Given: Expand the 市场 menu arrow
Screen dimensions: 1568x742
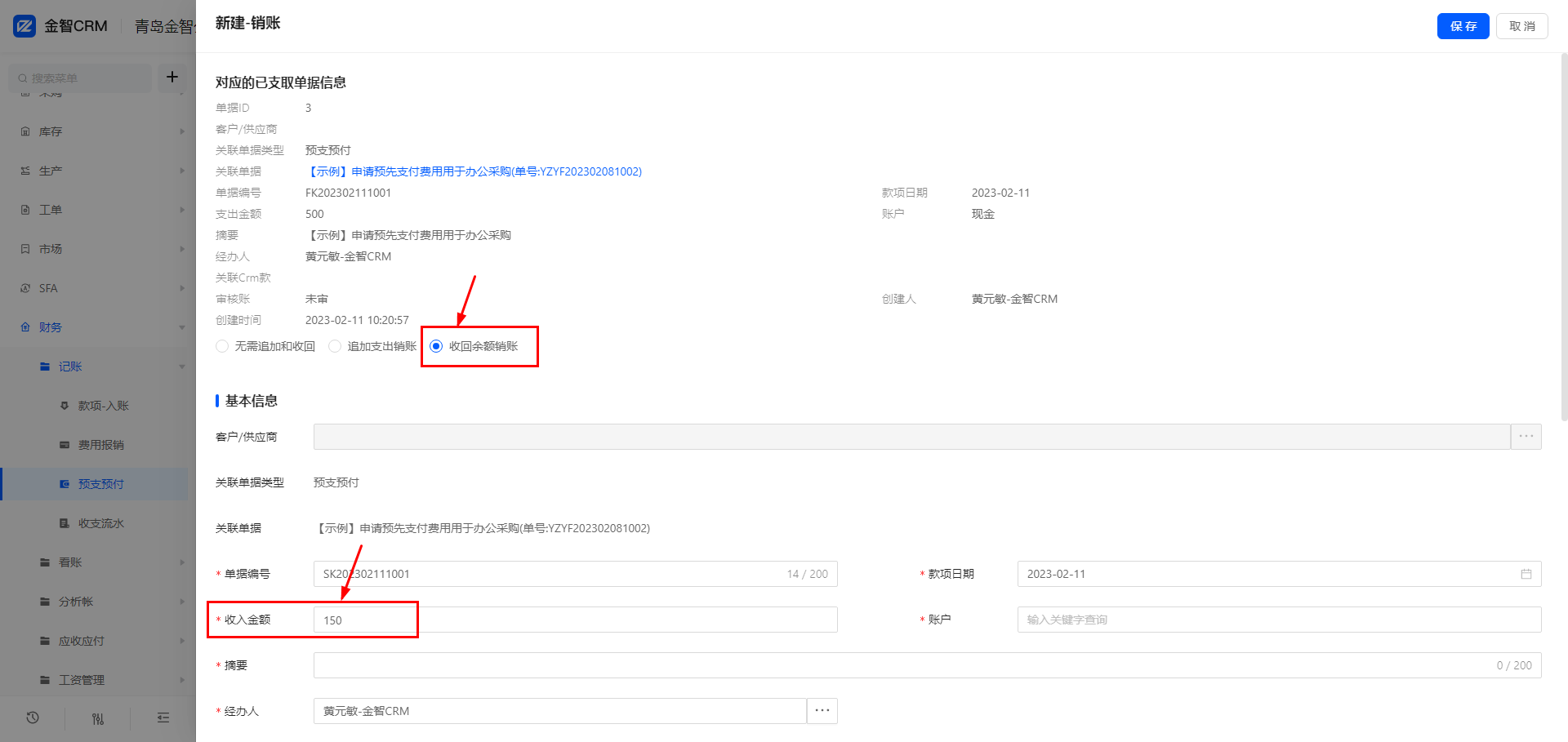Looking at the screenshot, I should tap(181, 249).
